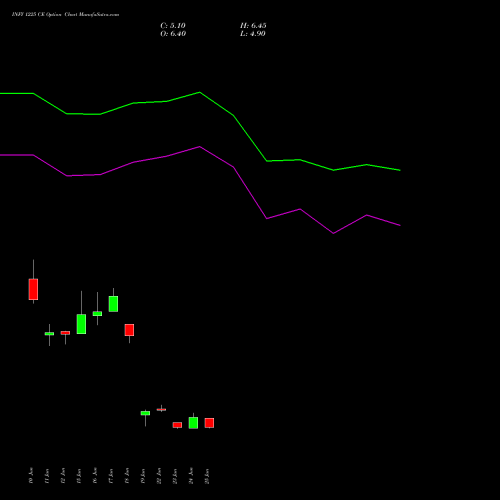Select the 19 Jun date label

pos(143,476)
